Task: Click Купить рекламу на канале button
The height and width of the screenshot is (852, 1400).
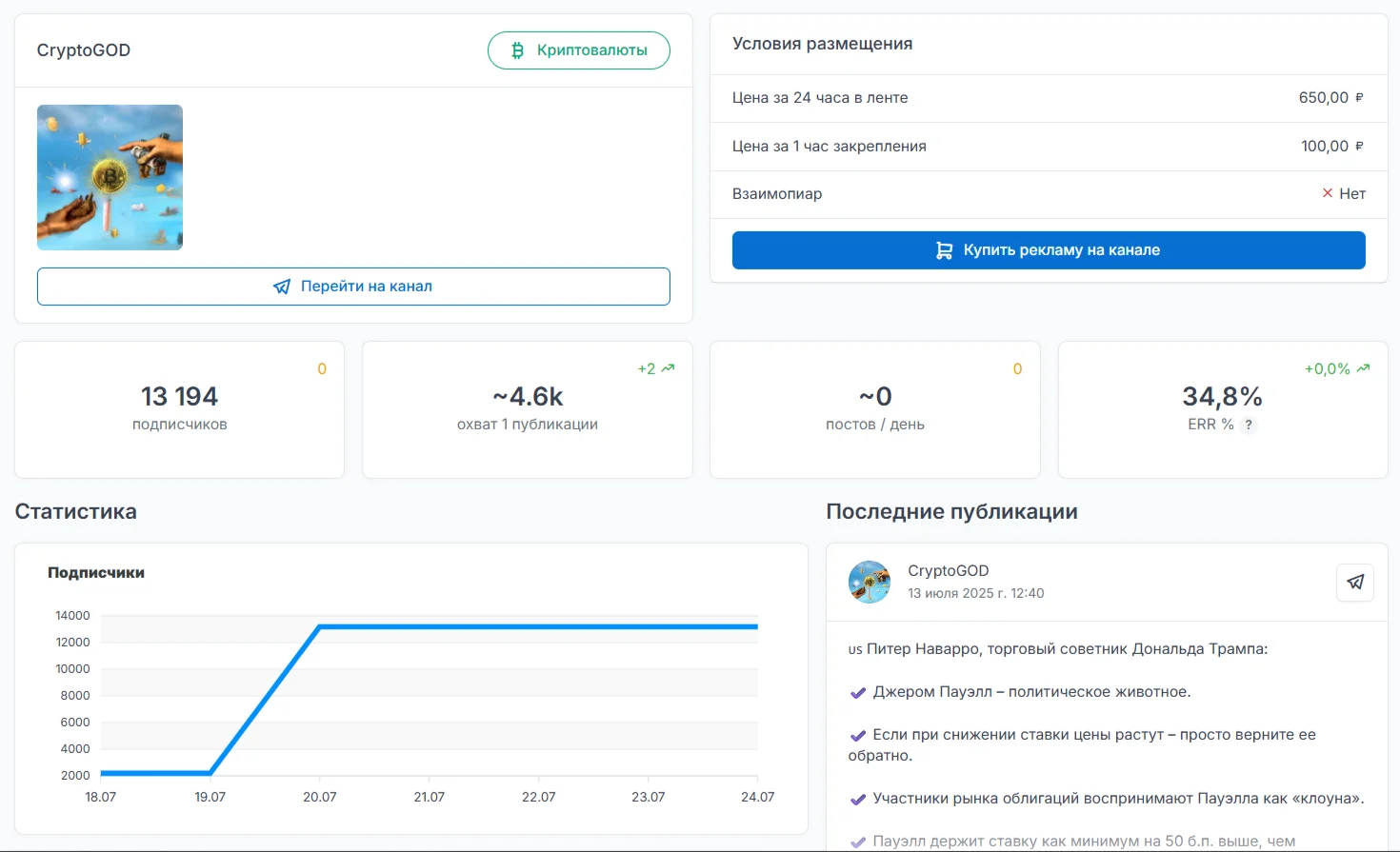Action: (1049, 250)
